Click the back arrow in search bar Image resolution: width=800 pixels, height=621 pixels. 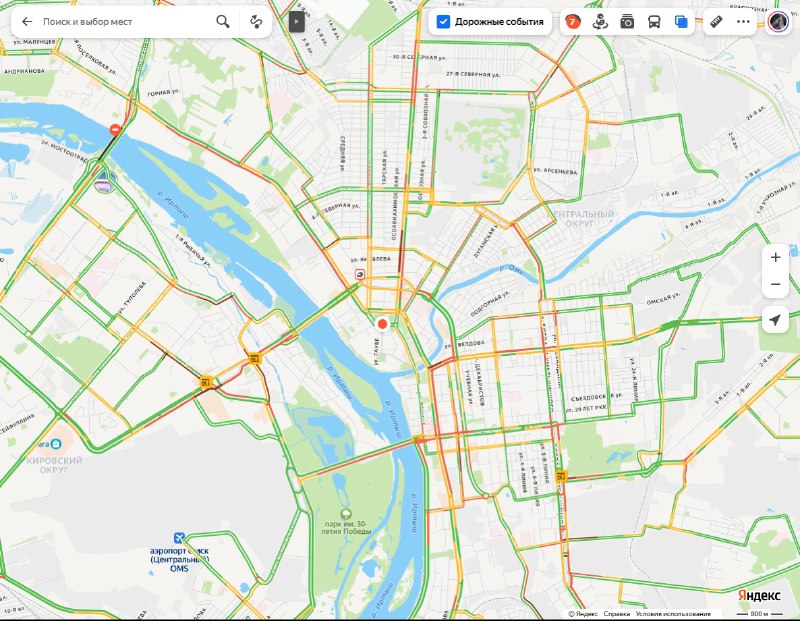click(27, 21)
